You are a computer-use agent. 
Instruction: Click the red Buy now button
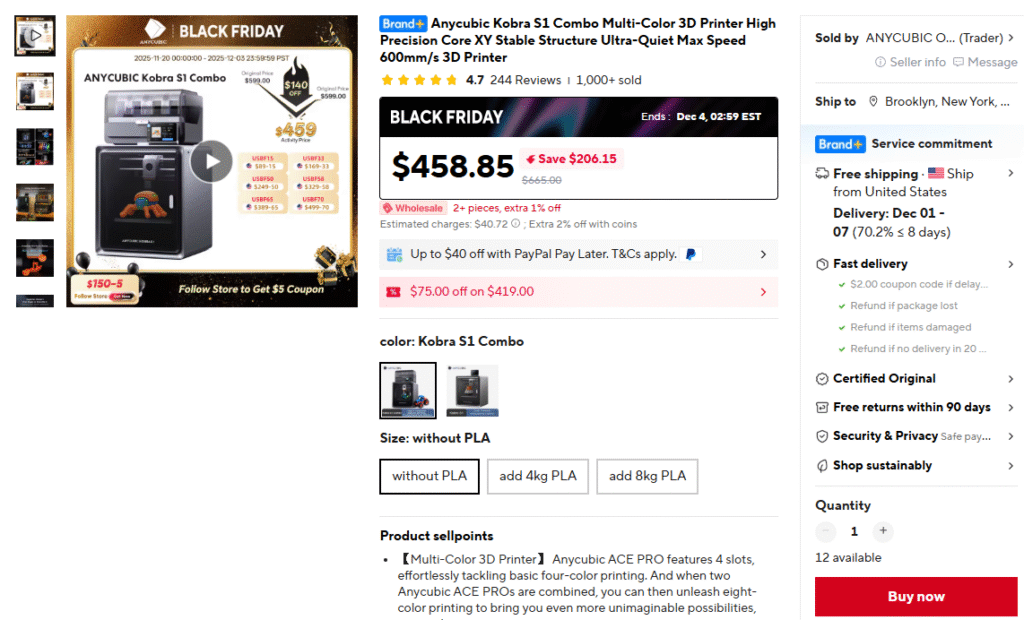tap(916, 596)
